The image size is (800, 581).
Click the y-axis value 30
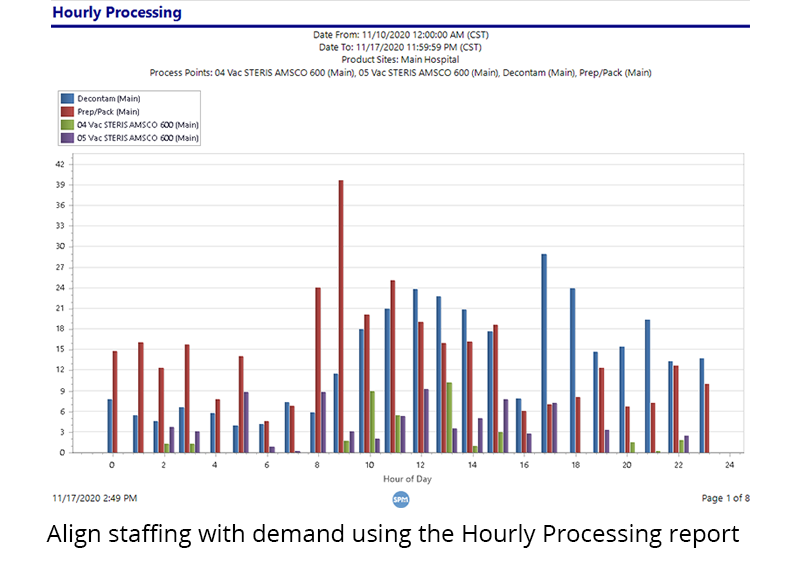pyautogui.click(x=60, y=246)
